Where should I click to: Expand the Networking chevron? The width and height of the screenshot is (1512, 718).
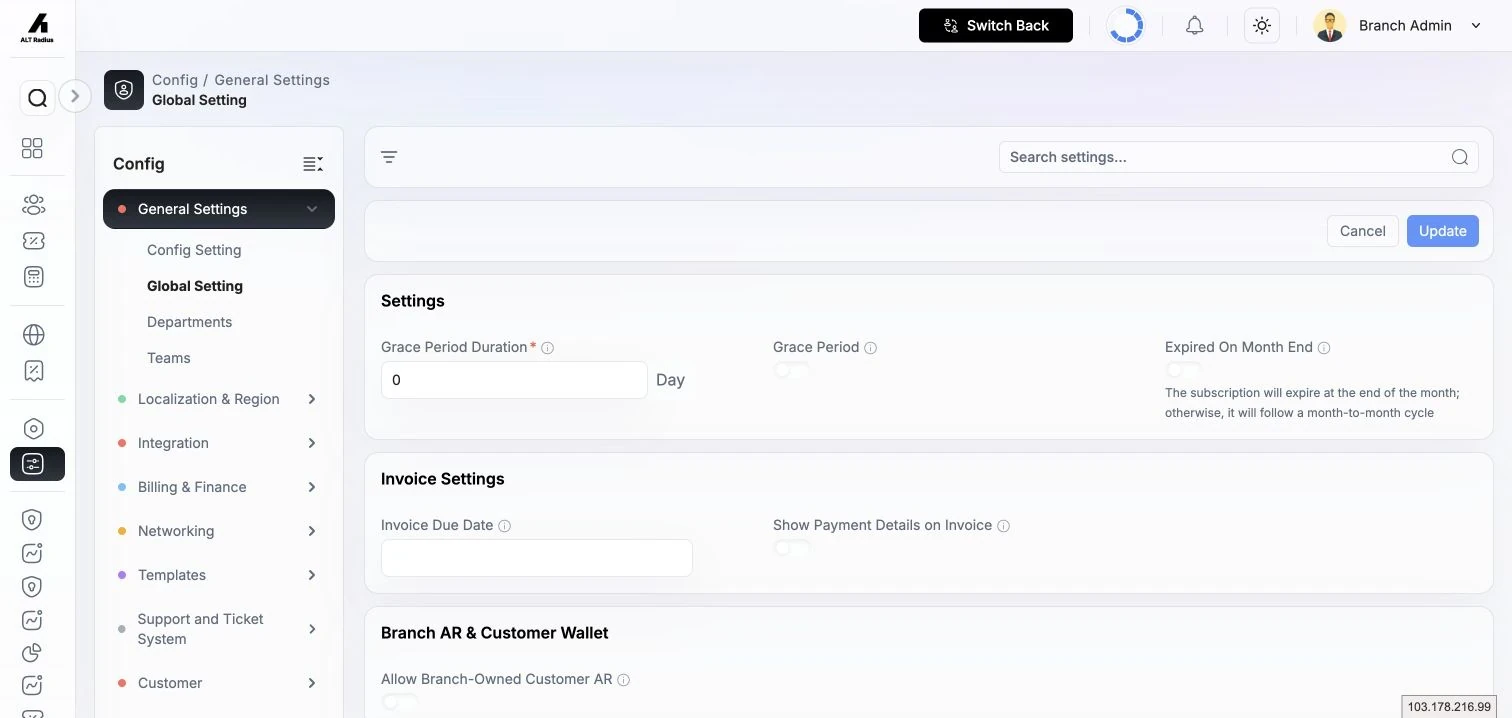(x=312, y=531)
